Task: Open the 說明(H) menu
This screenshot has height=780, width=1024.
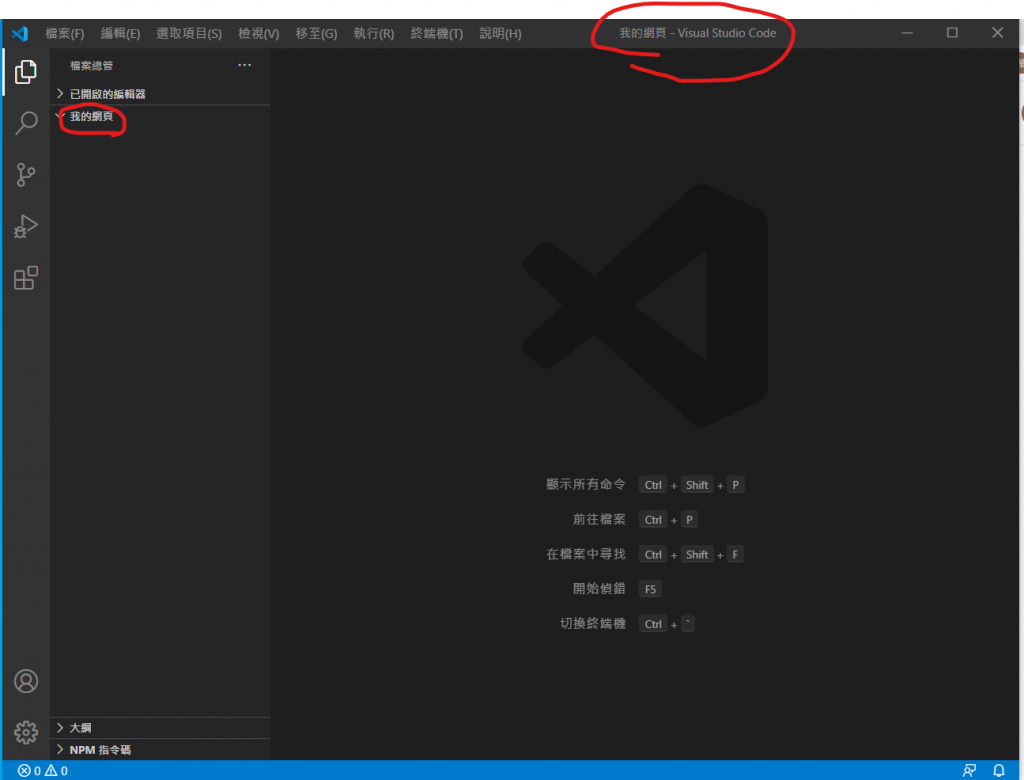Action: tap(500, 33)
